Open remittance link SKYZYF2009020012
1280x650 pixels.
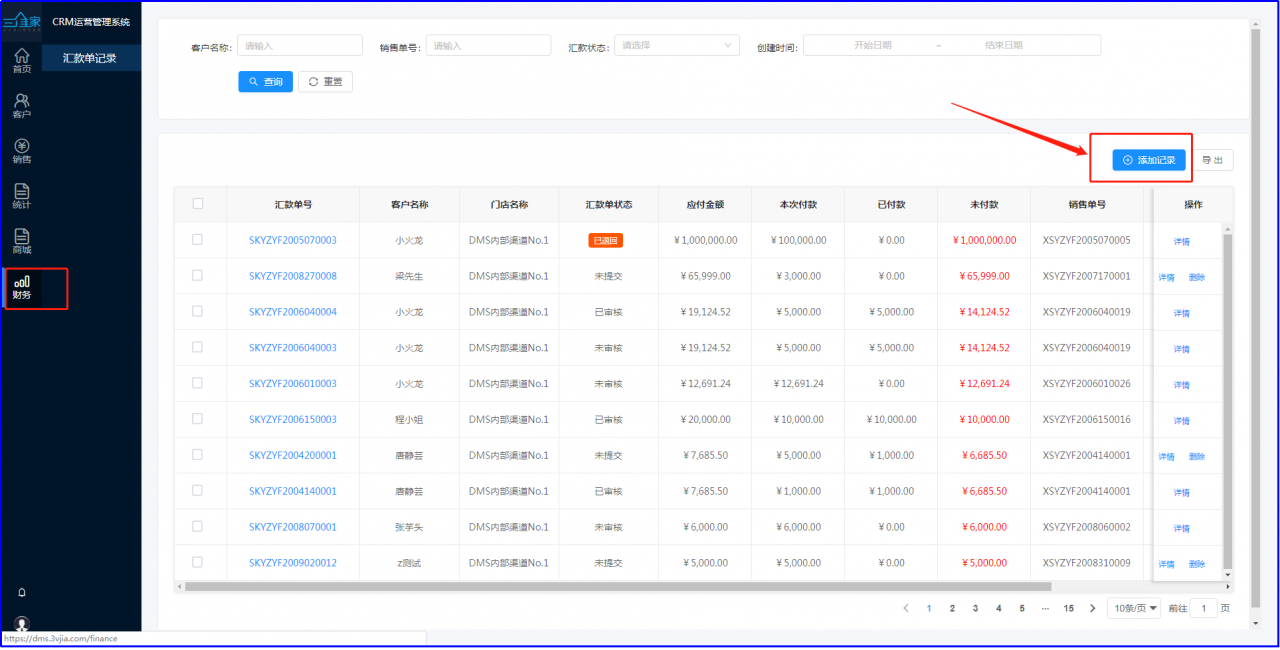tap(293, 563)
